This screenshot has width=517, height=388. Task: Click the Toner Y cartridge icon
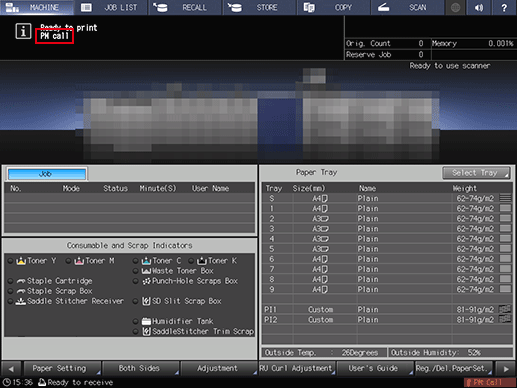pos(21,261)
